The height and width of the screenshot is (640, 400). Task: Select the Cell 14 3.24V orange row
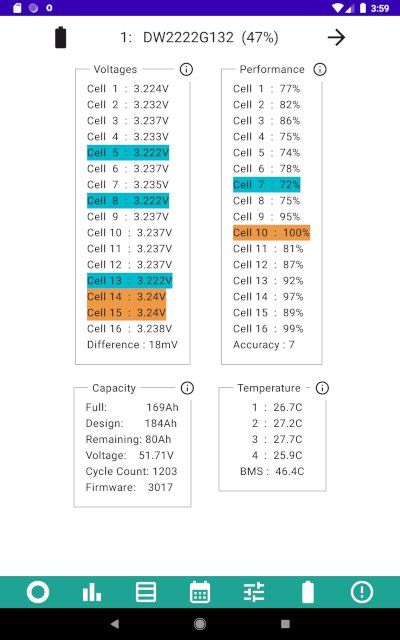click(x=127, y=297)
